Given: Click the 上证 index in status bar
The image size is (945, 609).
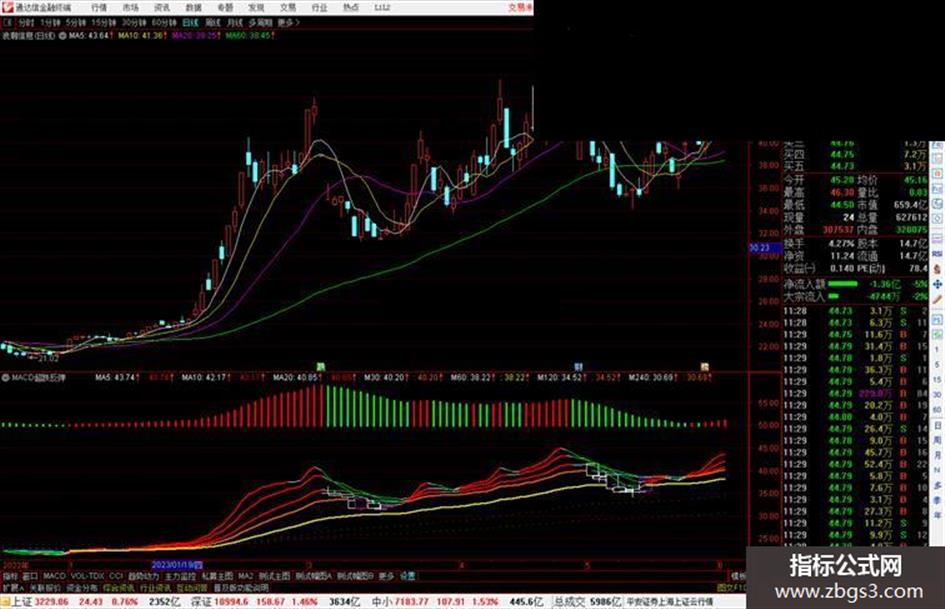Looking at the screenshot, I should 22,602.
